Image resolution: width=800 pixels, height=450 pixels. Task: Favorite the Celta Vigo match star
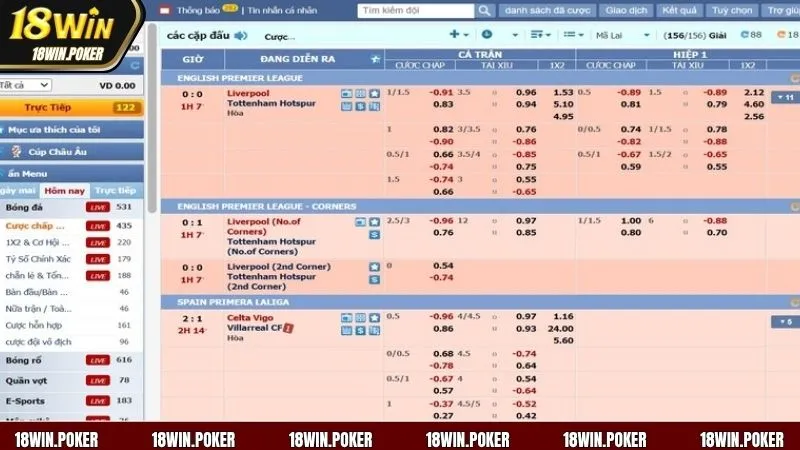tap(374, 318)
